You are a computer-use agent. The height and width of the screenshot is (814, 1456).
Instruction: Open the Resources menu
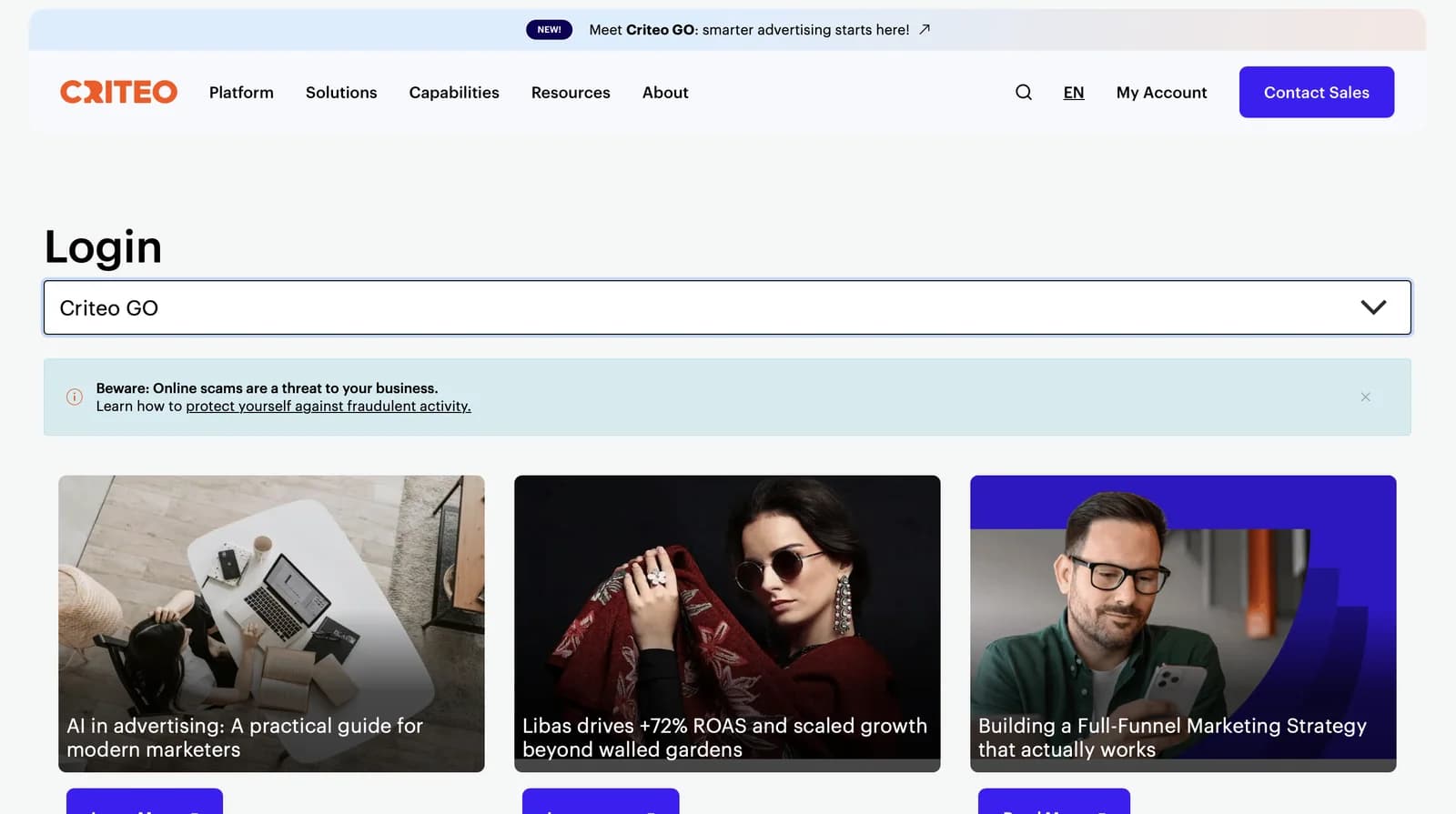571,92
